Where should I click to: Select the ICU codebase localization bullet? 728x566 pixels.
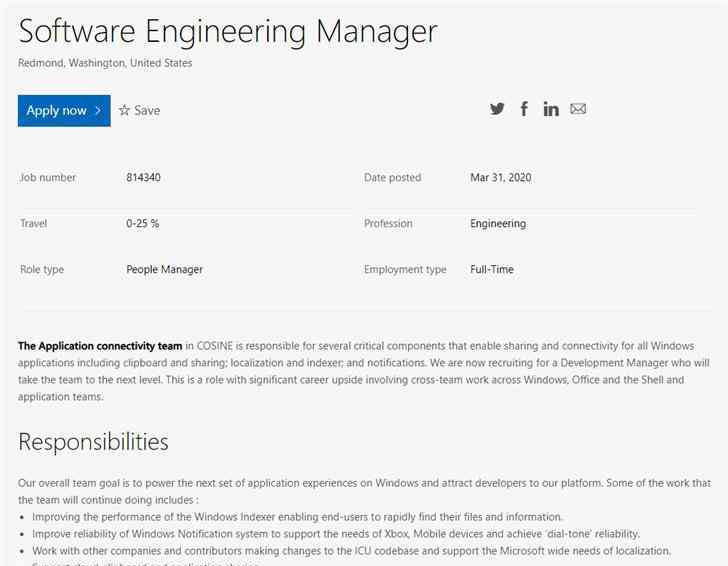(x=351, y=551)
